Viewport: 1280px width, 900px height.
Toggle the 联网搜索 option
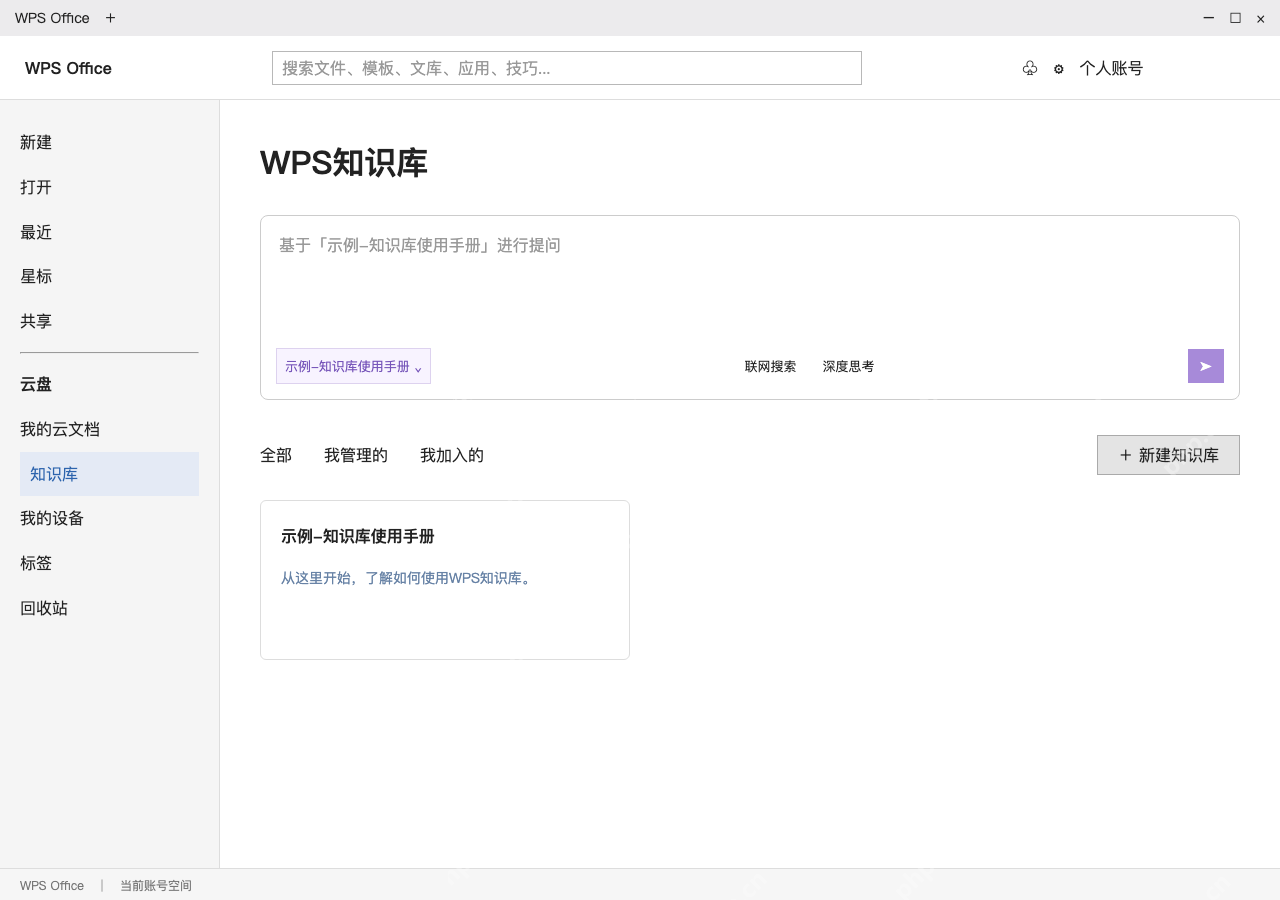pyautogui.click(x=770, y=366)
